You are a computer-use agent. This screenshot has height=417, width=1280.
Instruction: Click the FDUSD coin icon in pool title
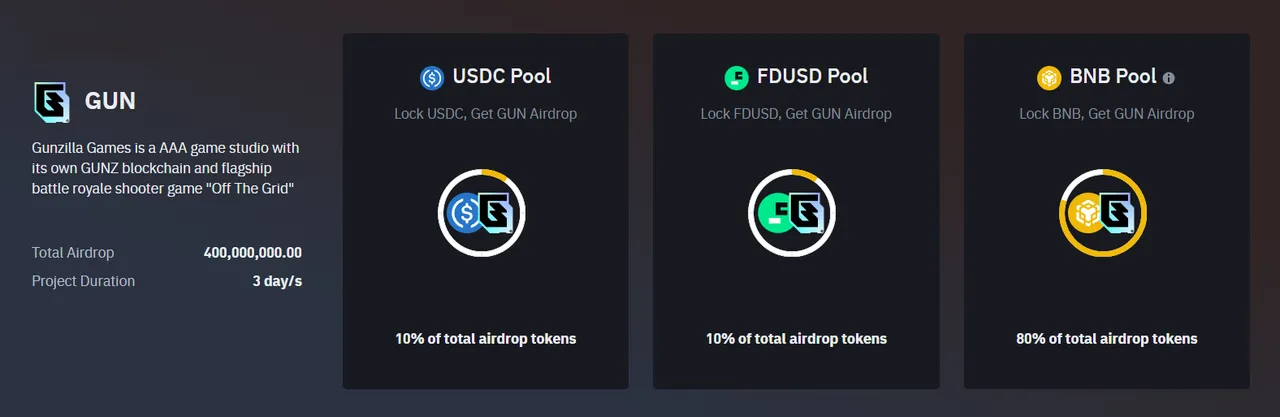(x=736, y=77)
